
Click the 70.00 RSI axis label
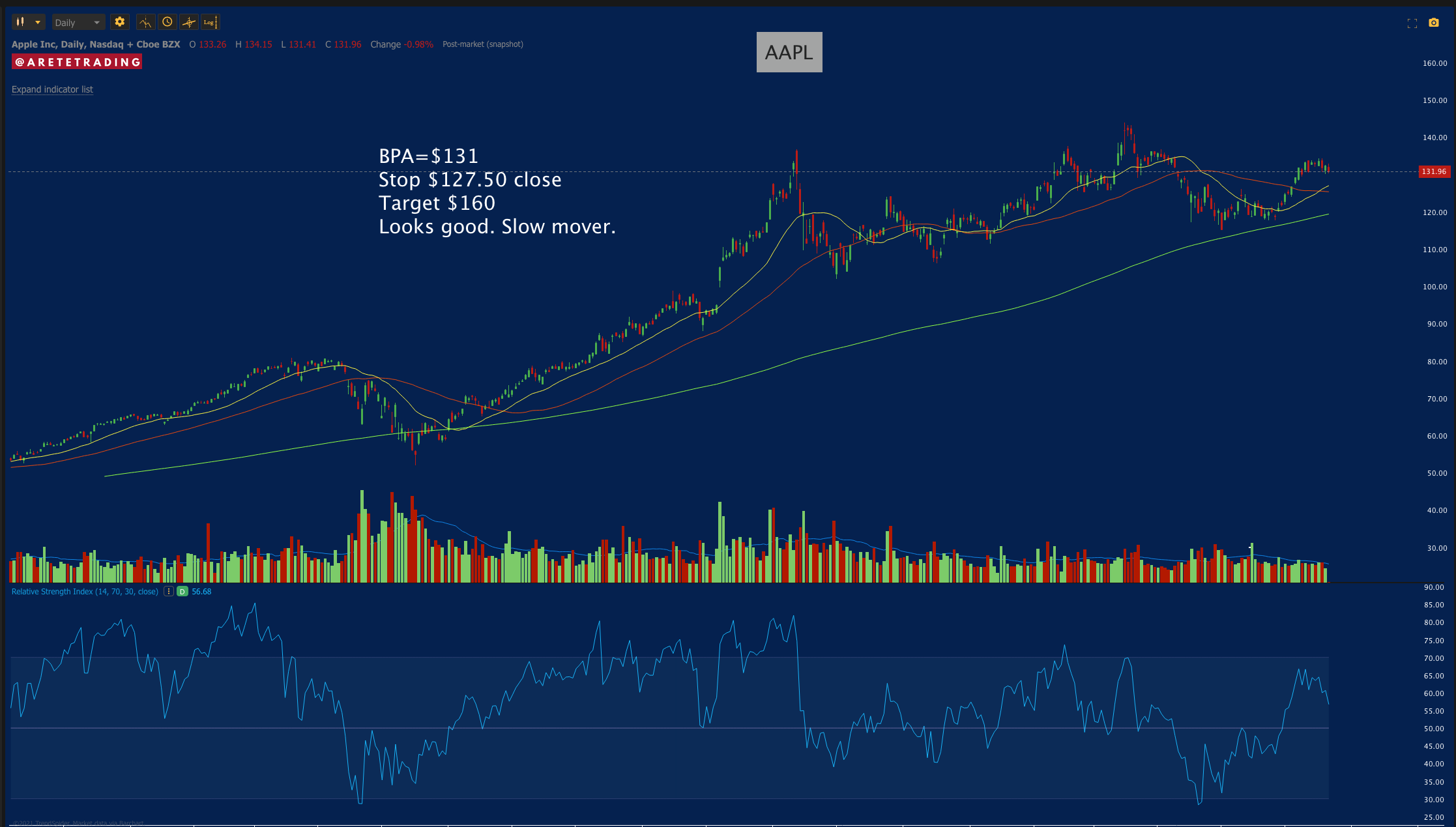coord(1434,658)
